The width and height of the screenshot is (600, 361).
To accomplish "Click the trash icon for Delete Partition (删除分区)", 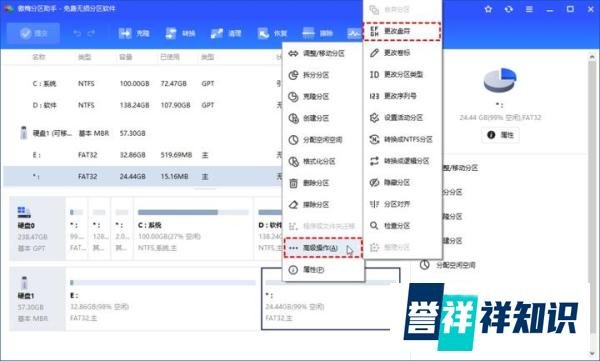I will tap(293, 183).
